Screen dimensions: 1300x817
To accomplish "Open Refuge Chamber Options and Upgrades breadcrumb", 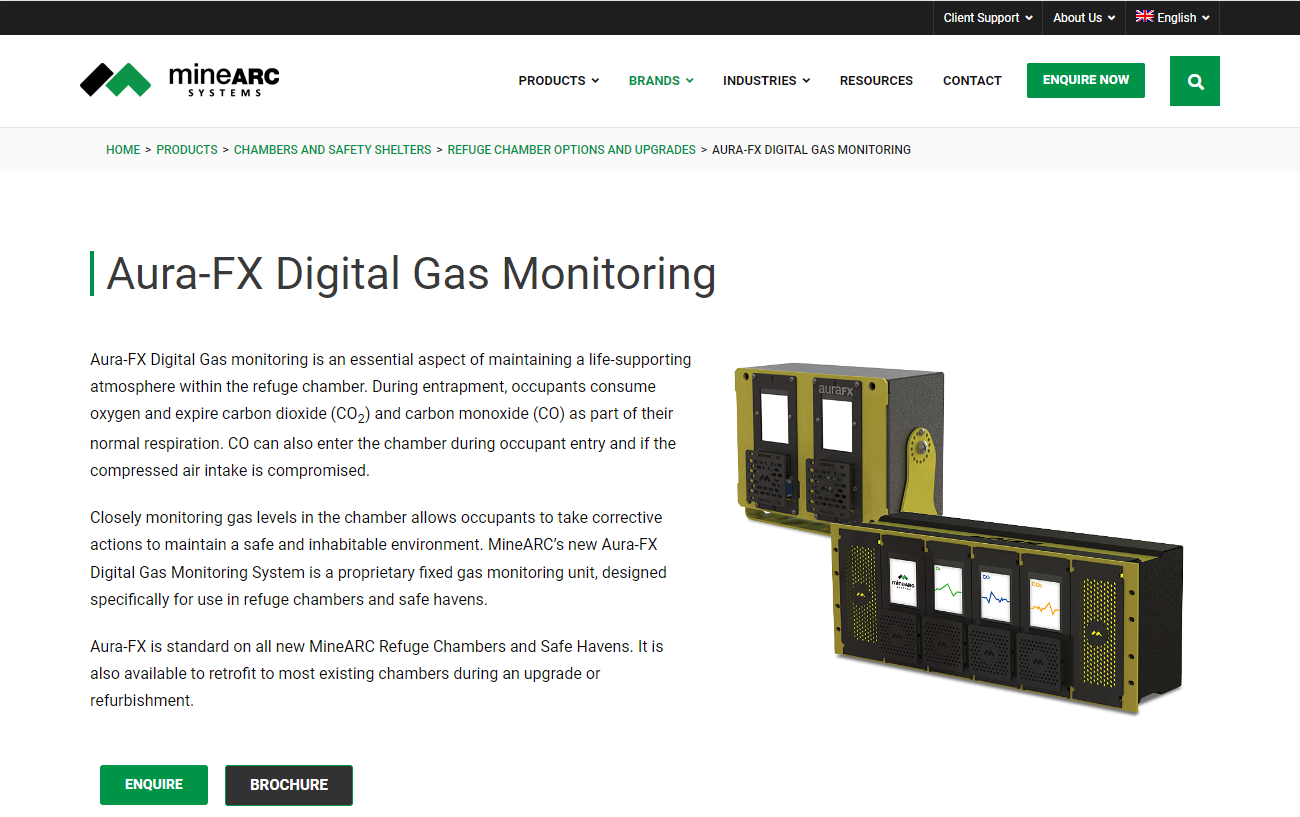I will coord(572,150).
